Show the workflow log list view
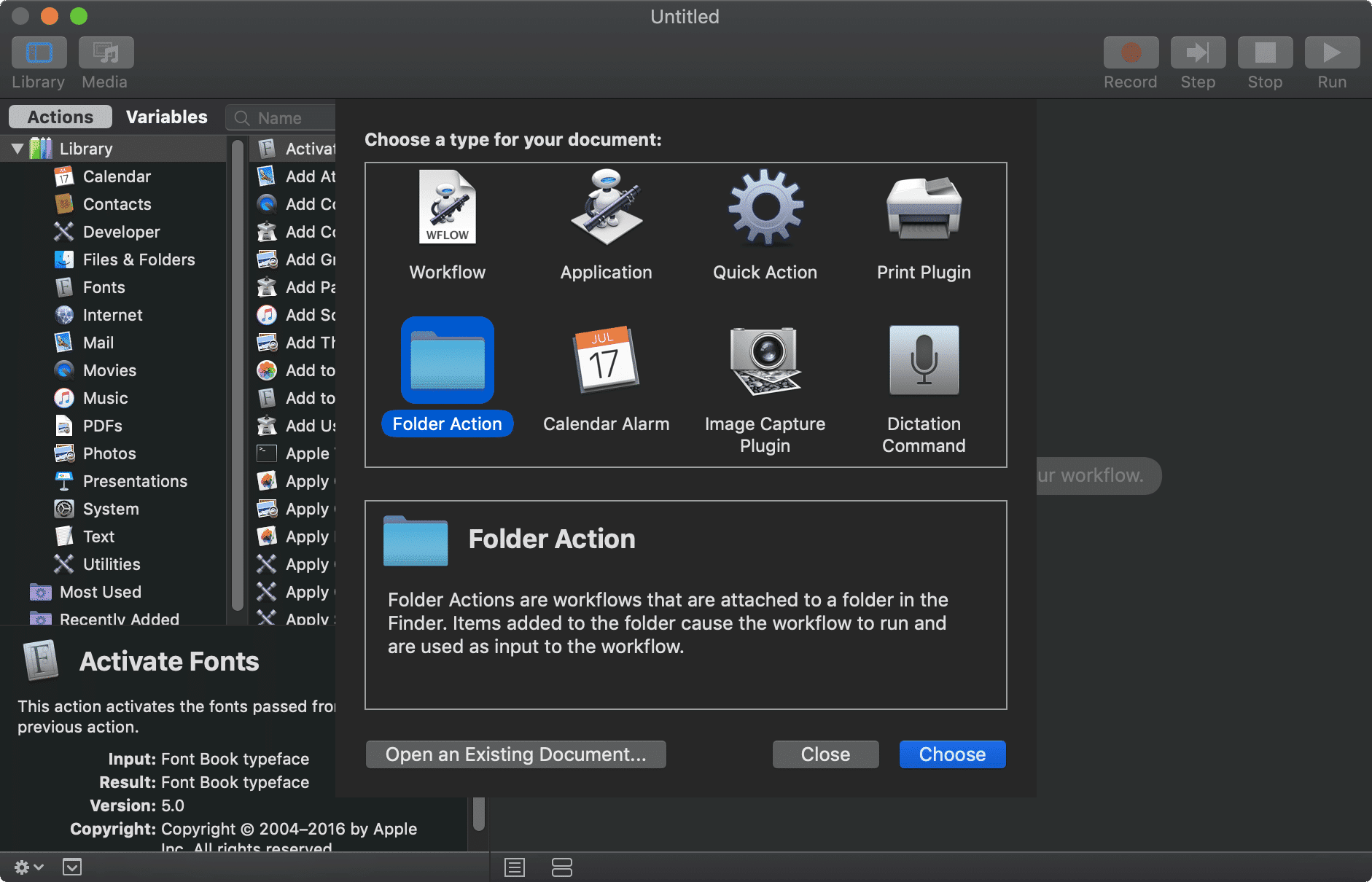This screenshot has width=1372, height=882. pos(515,867)
